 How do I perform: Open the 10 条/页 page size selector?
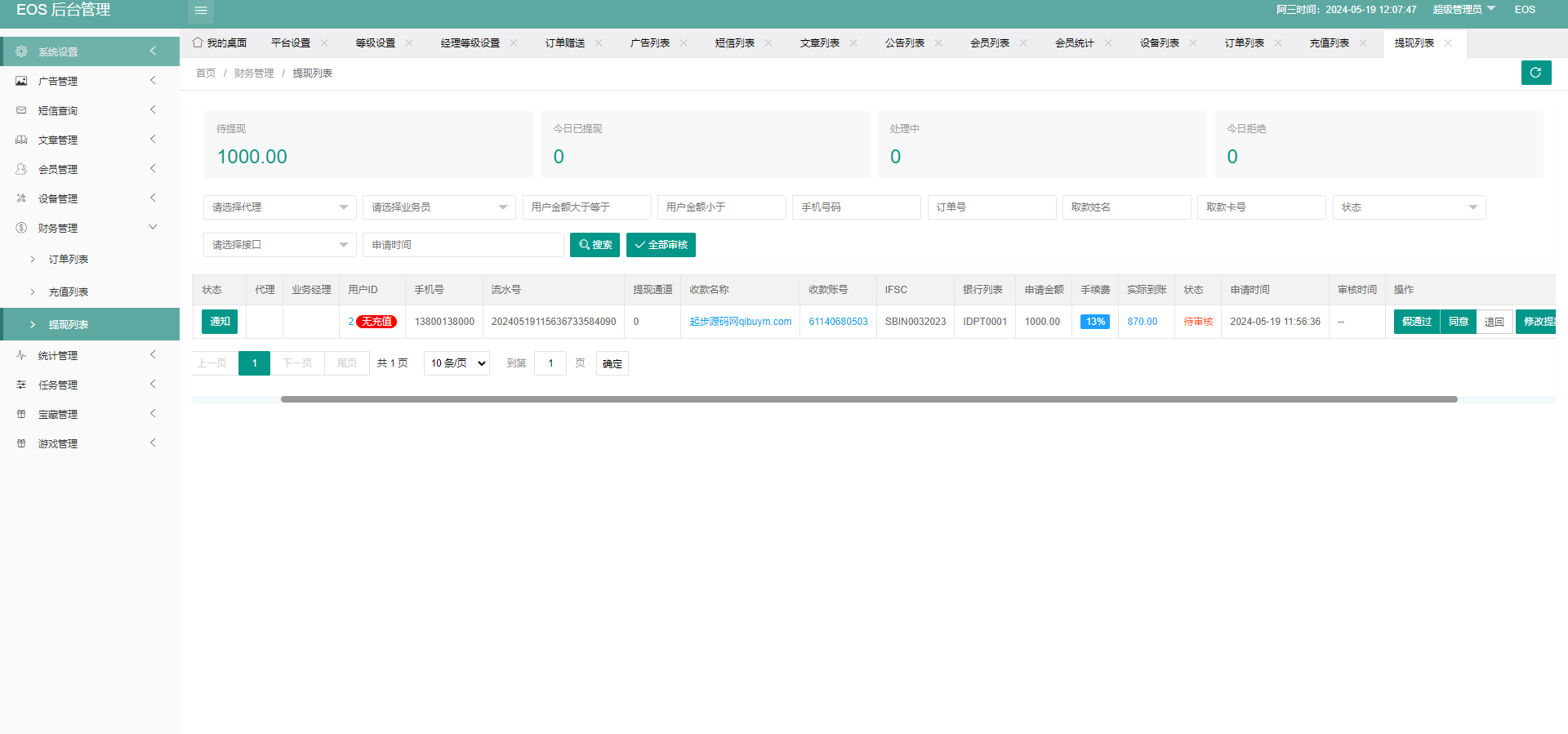[457, 363]
